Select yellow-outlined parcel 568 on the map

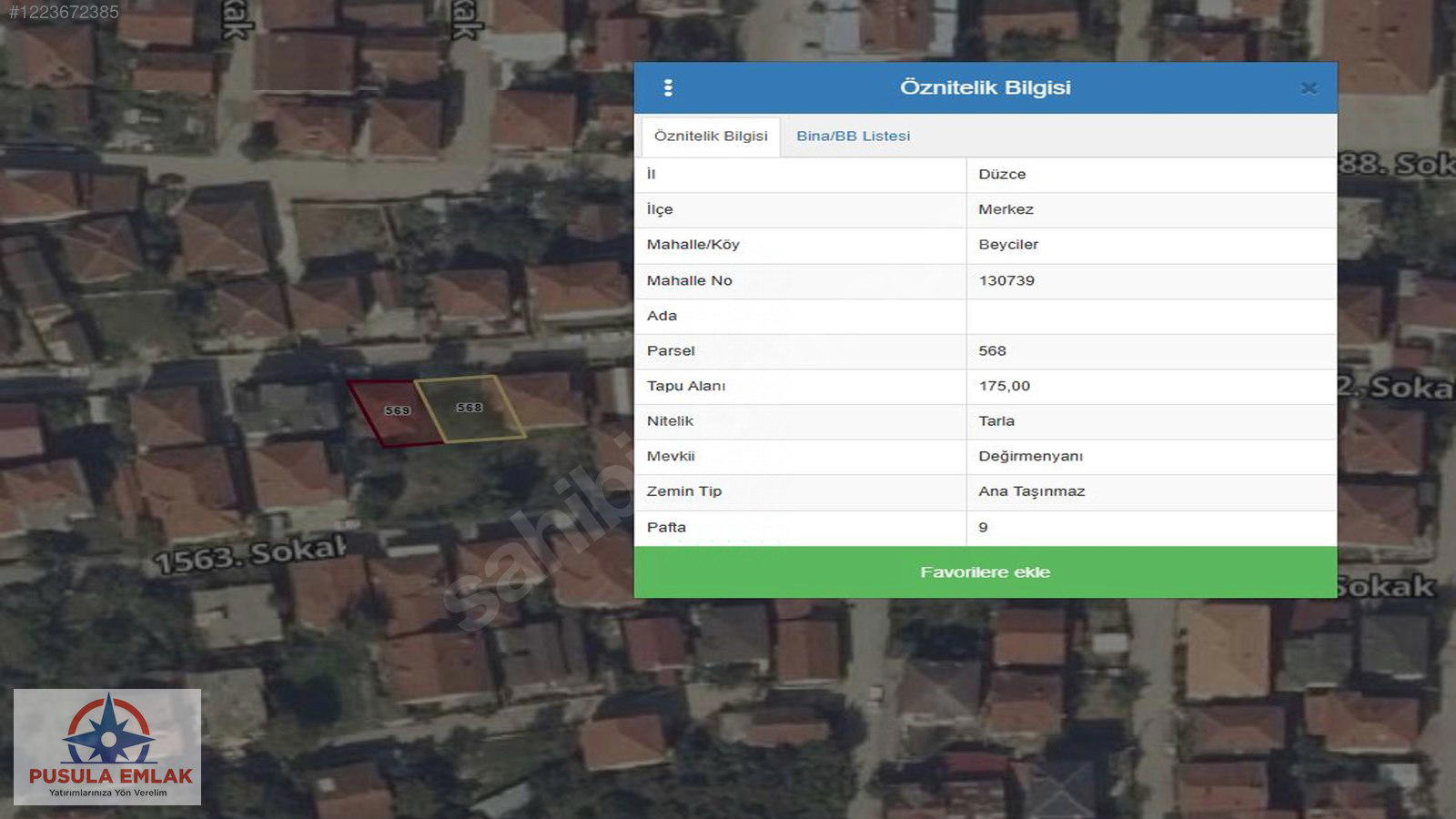pos(470,409)
